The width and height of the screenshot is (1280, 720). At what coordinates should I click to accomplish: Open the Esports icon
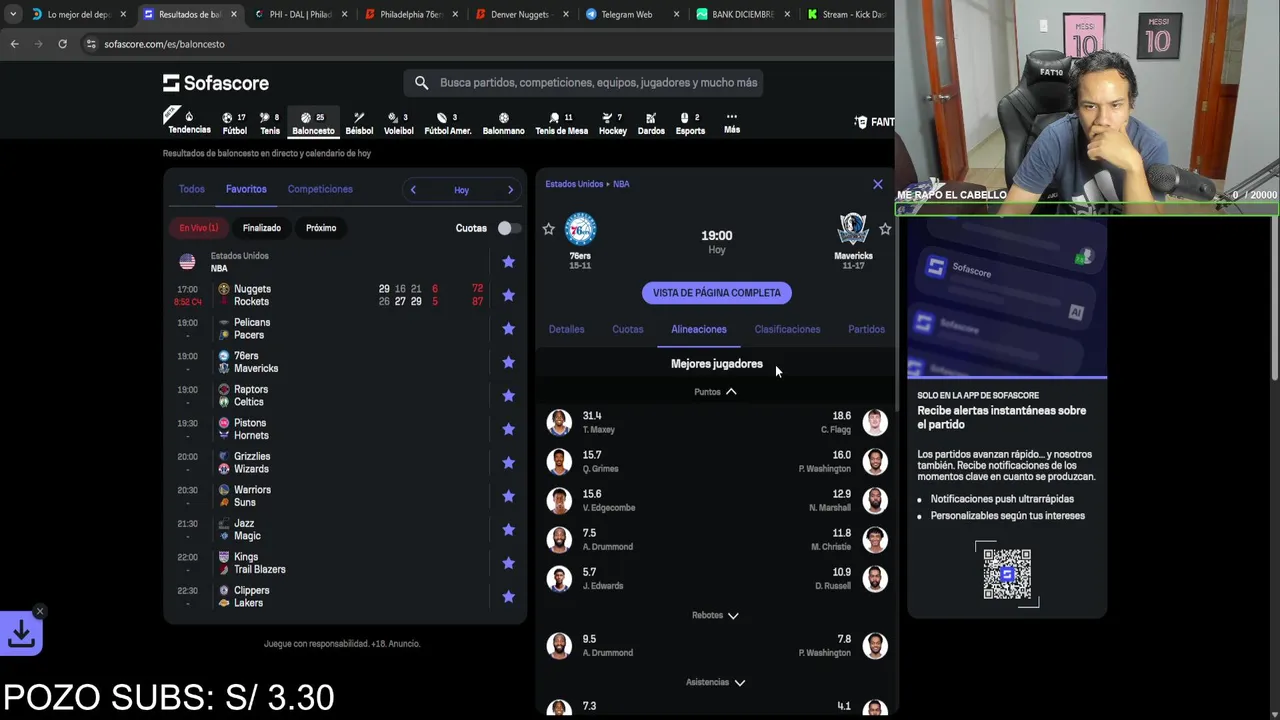click(690, 123)
